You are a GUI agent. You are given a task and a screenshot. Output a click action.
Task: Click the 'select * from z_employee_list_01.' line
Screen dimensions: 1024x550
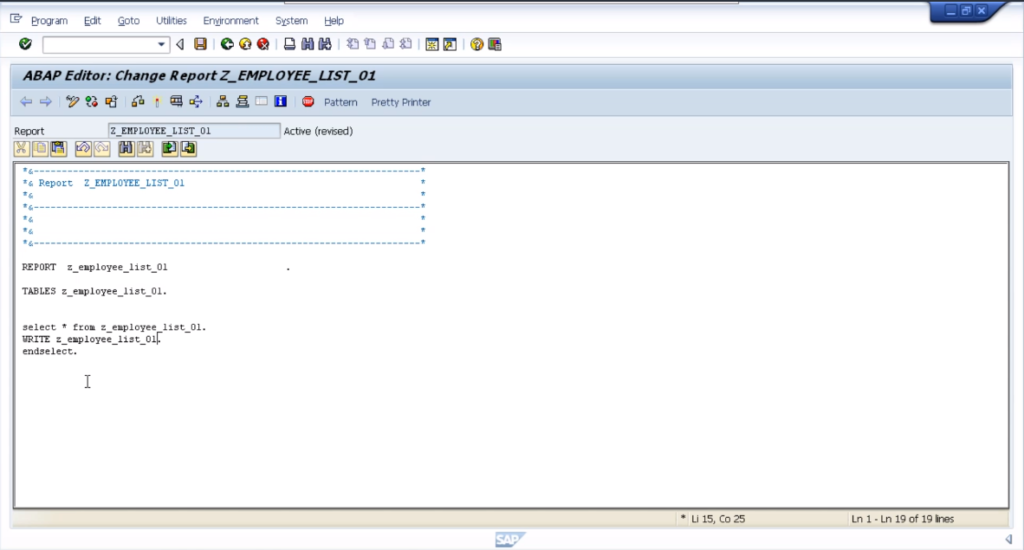click(x=114, y=327)
